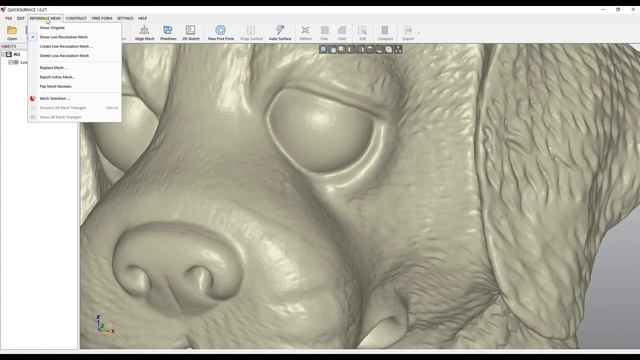This screenshot has width=640, height=360.
Task: Open the SETTINGS menu
Action: (x=125, y=18)
